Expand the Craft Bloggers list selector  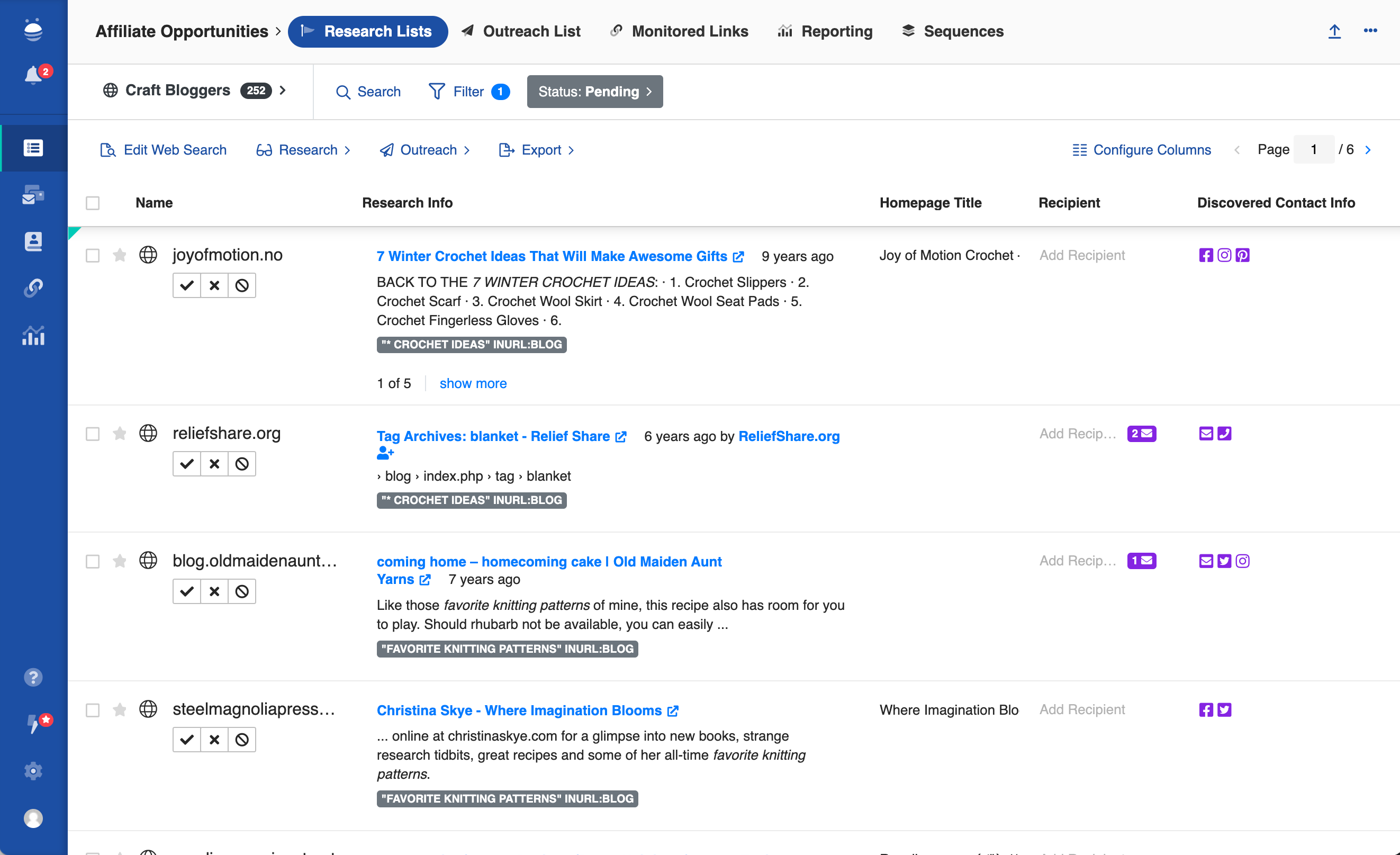pyautogui.click(x=193, y=91)
